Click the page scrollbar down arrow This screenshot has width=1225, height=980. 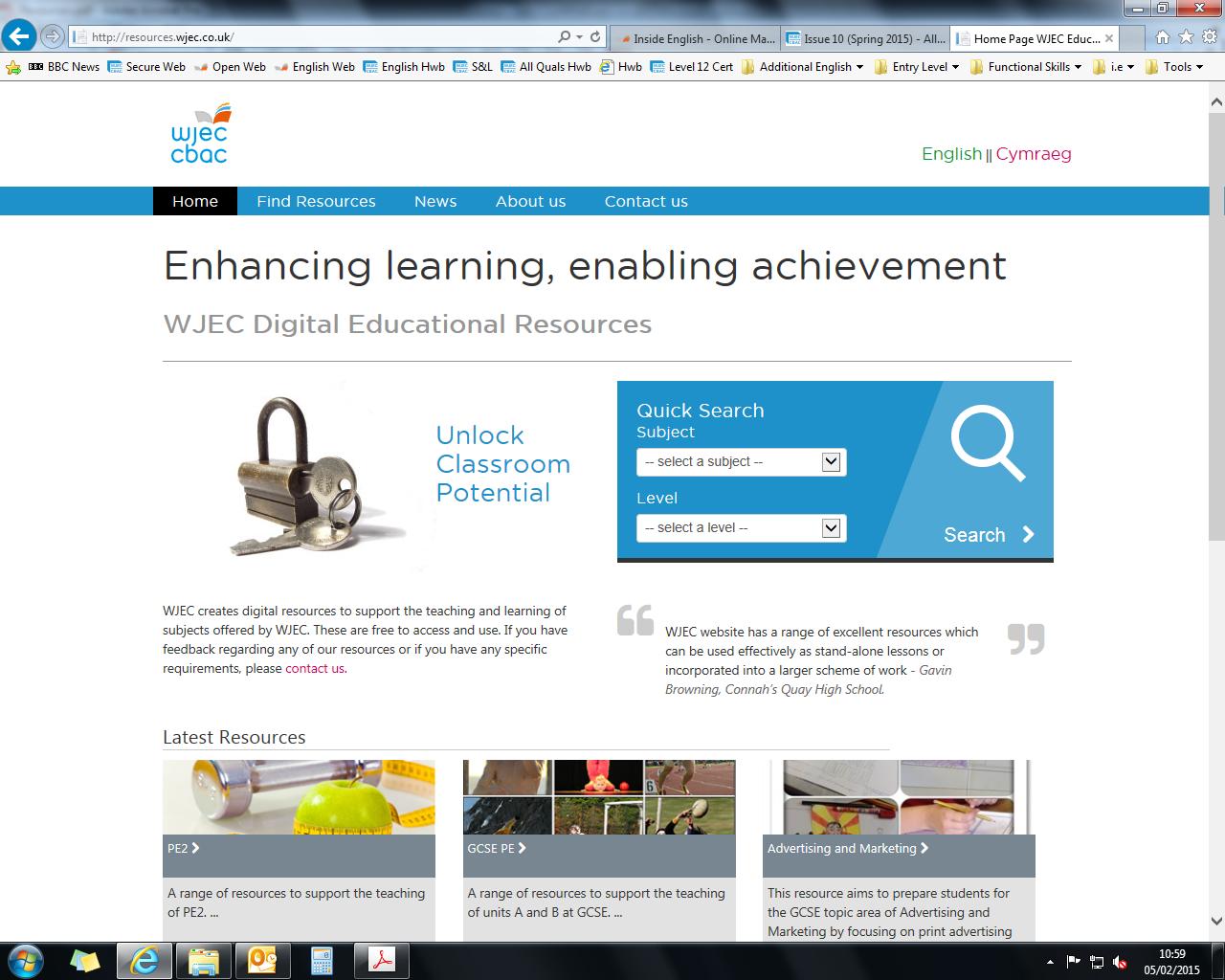[1216, 921]
